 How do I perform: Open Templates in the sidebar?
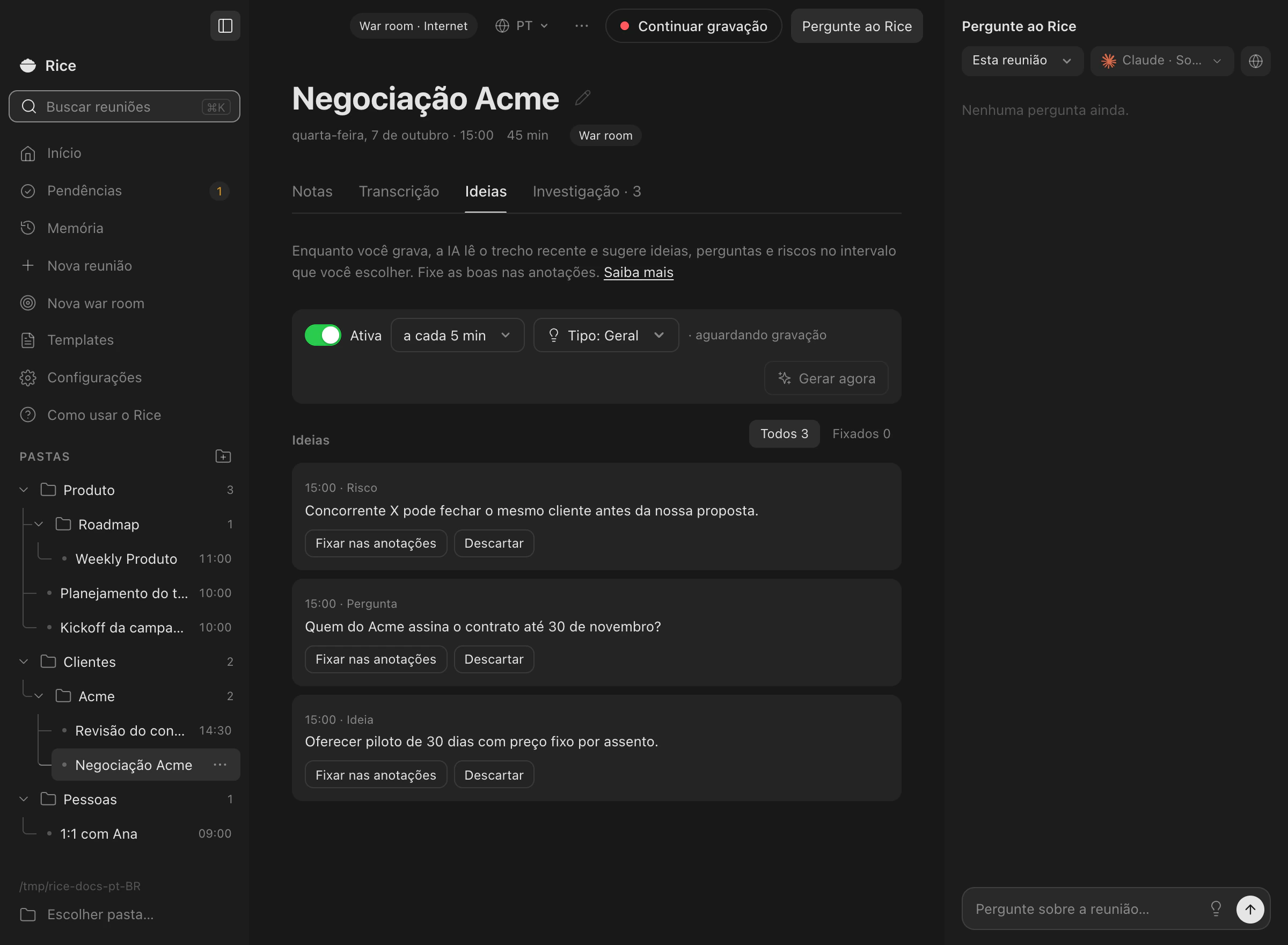coord(124,340)
